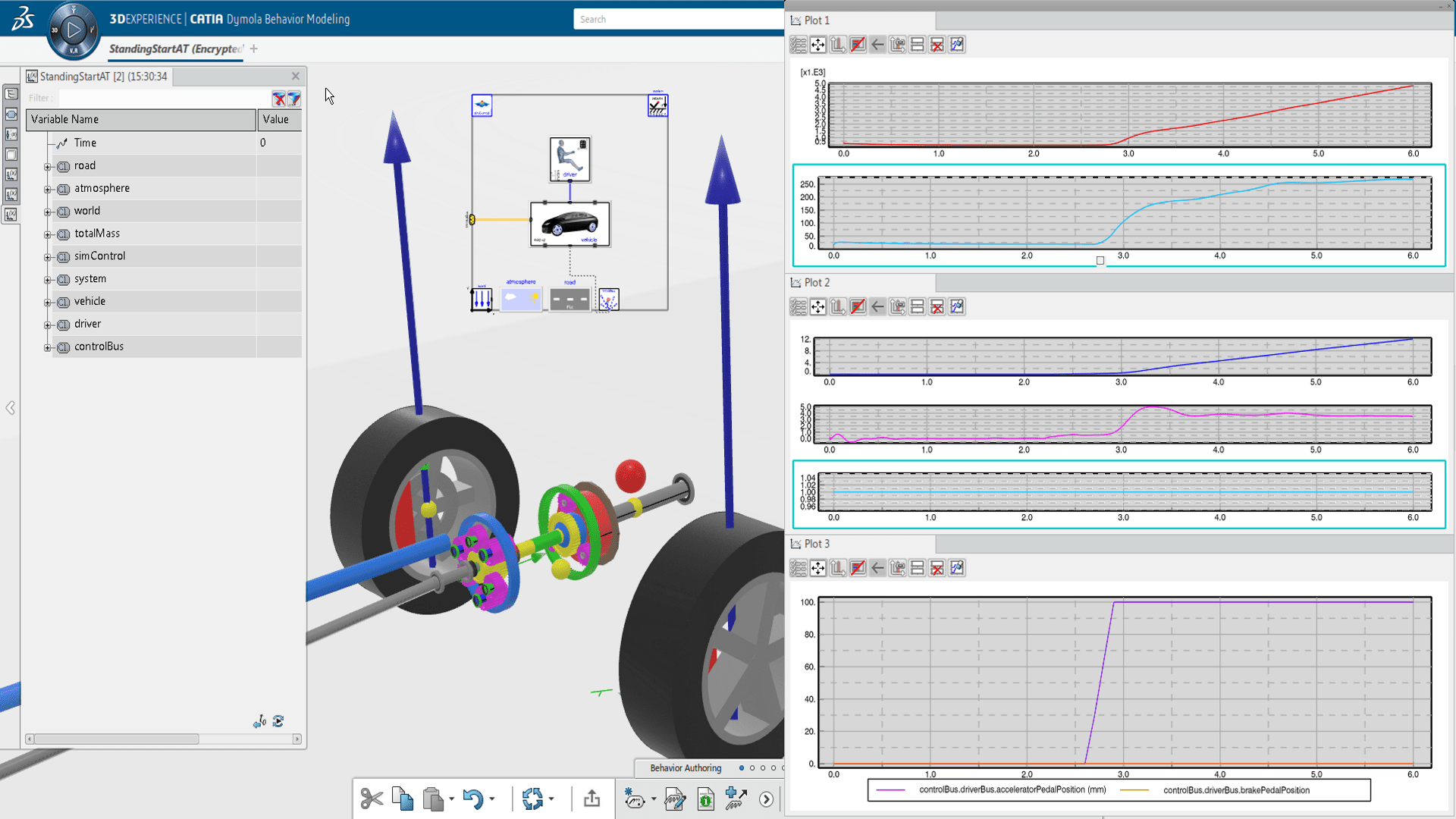Click the Cut scissors icon
Image resolution: width=1456 pixels, height=819 pixels.
tap(372, 799)
